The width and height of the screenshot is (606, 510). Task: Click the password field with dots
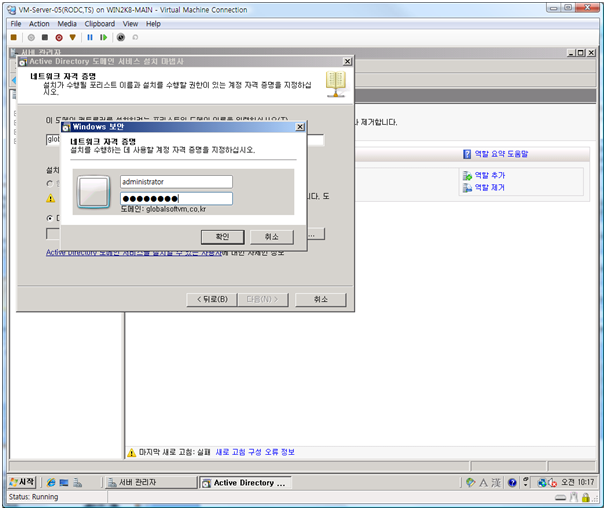click(x=176, y=199)
